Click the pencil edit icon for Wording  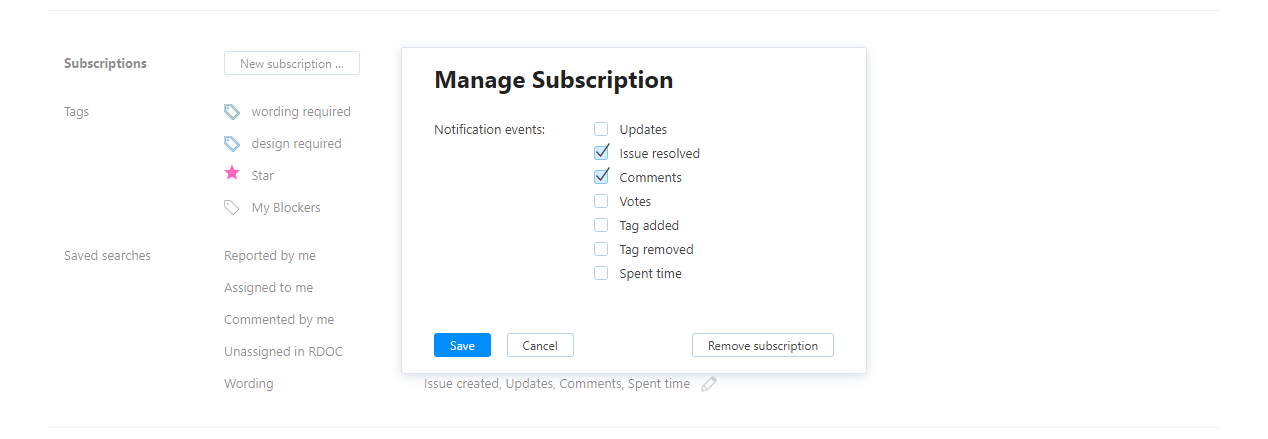point(709,384)
